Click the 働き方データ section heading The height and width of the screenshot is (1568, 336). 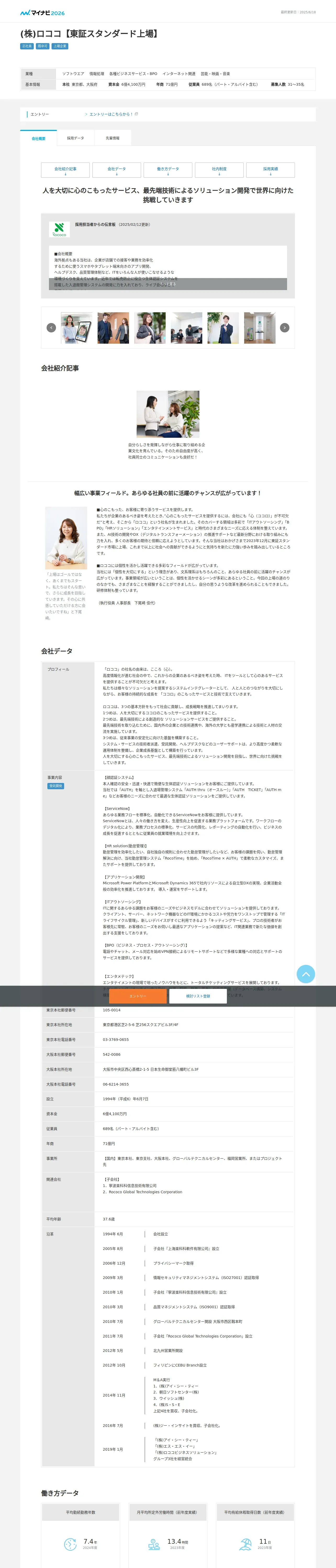[x=60, y=1493]
